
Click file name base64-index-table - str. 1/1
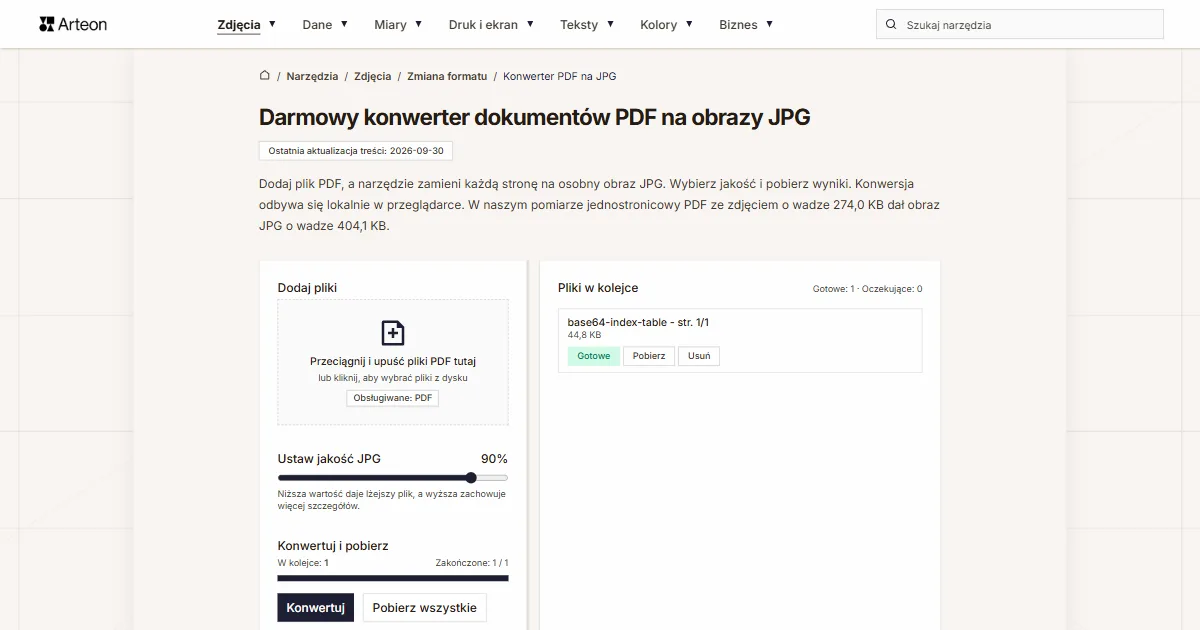(x=638, y=322)
